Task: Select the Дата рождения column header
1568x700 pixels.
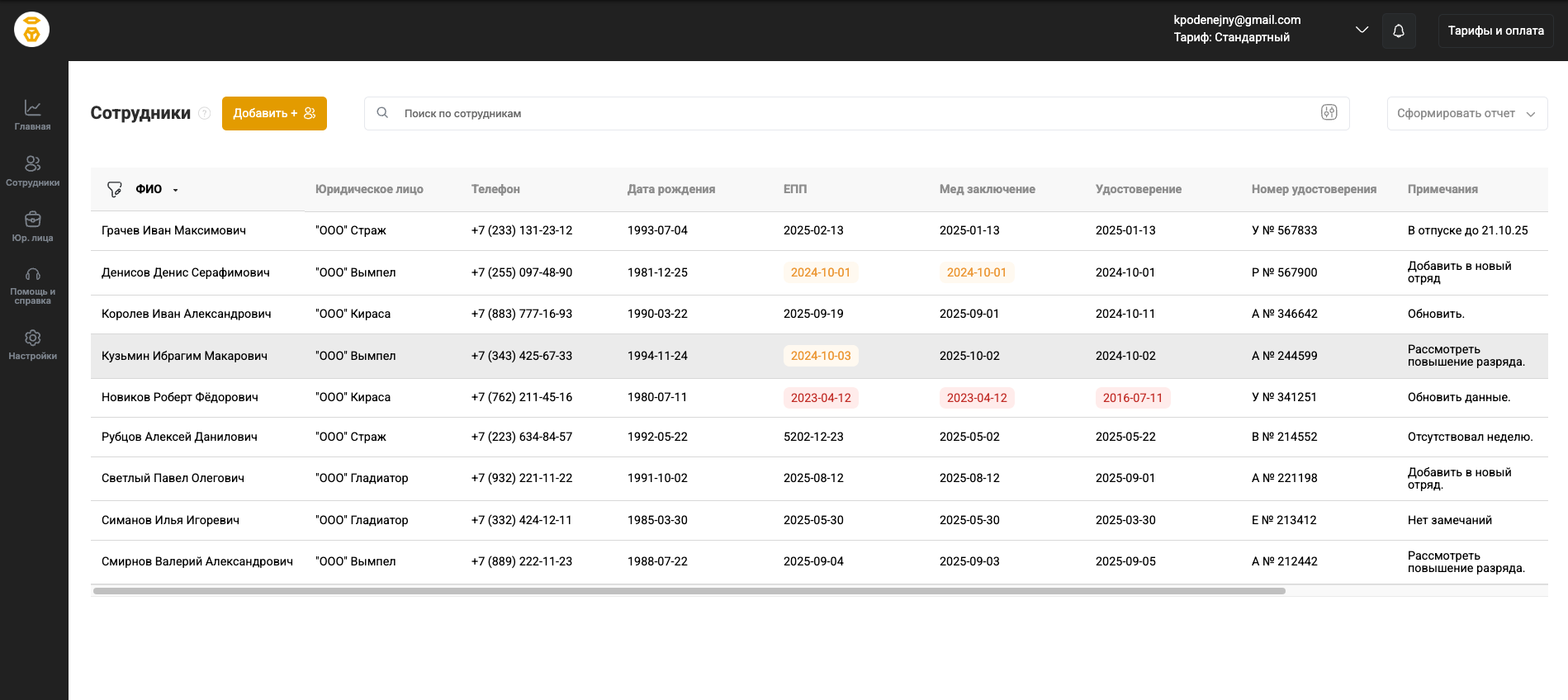Action: pyautogui.click(x=671, y=189)
